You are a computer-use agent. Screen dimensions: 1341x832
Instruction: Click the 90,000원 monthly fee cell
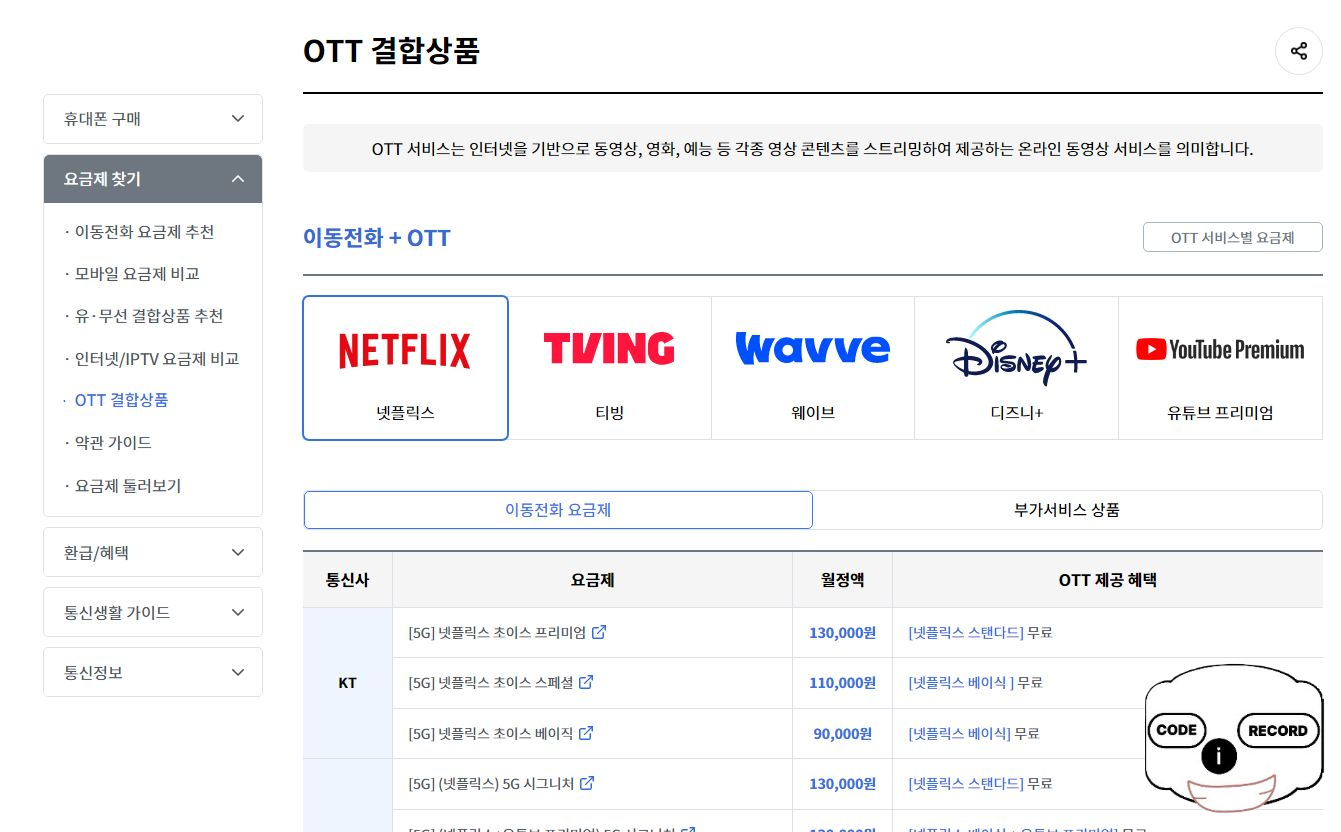tap(843, 733)
